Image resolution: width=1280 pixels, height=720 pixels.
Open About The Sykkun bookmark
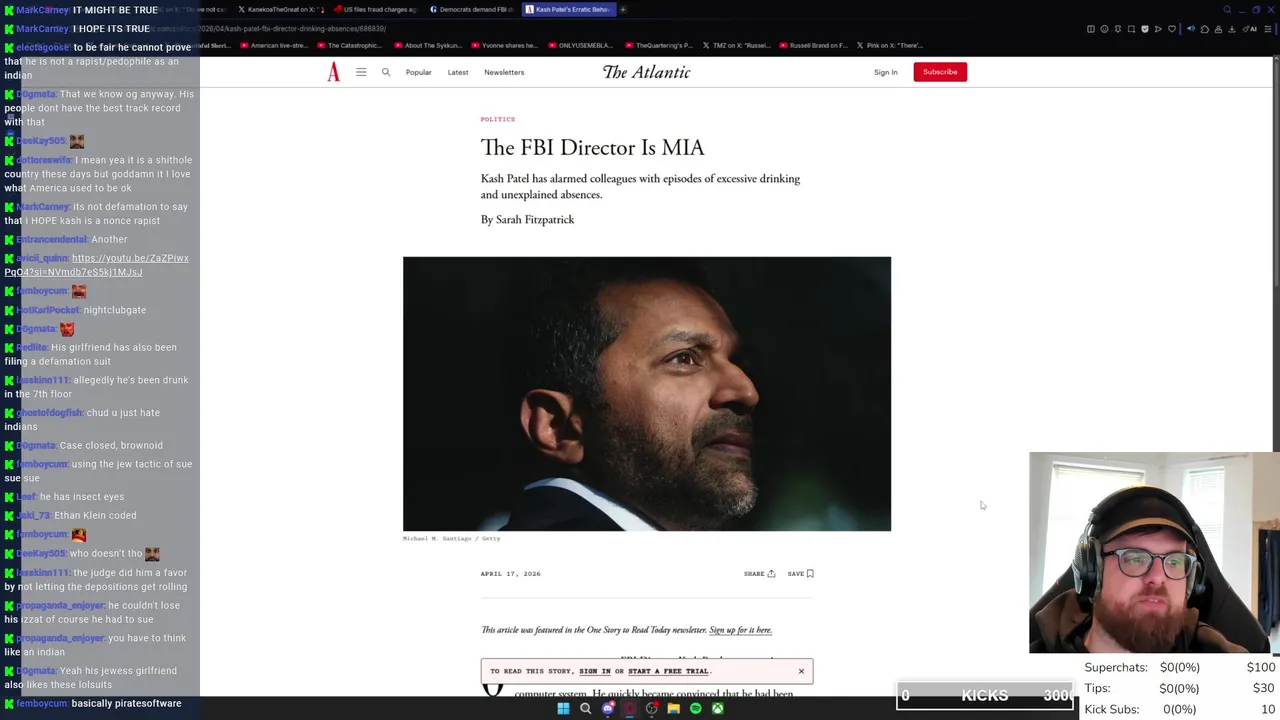[x=428, y=45]
